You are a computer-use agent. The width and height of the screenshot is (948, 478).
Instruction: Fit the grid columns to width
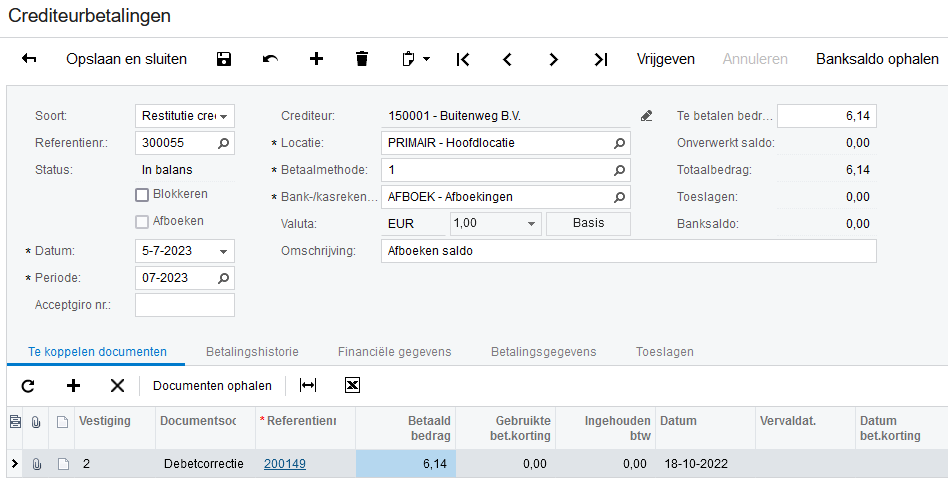(x=308, y=386)
